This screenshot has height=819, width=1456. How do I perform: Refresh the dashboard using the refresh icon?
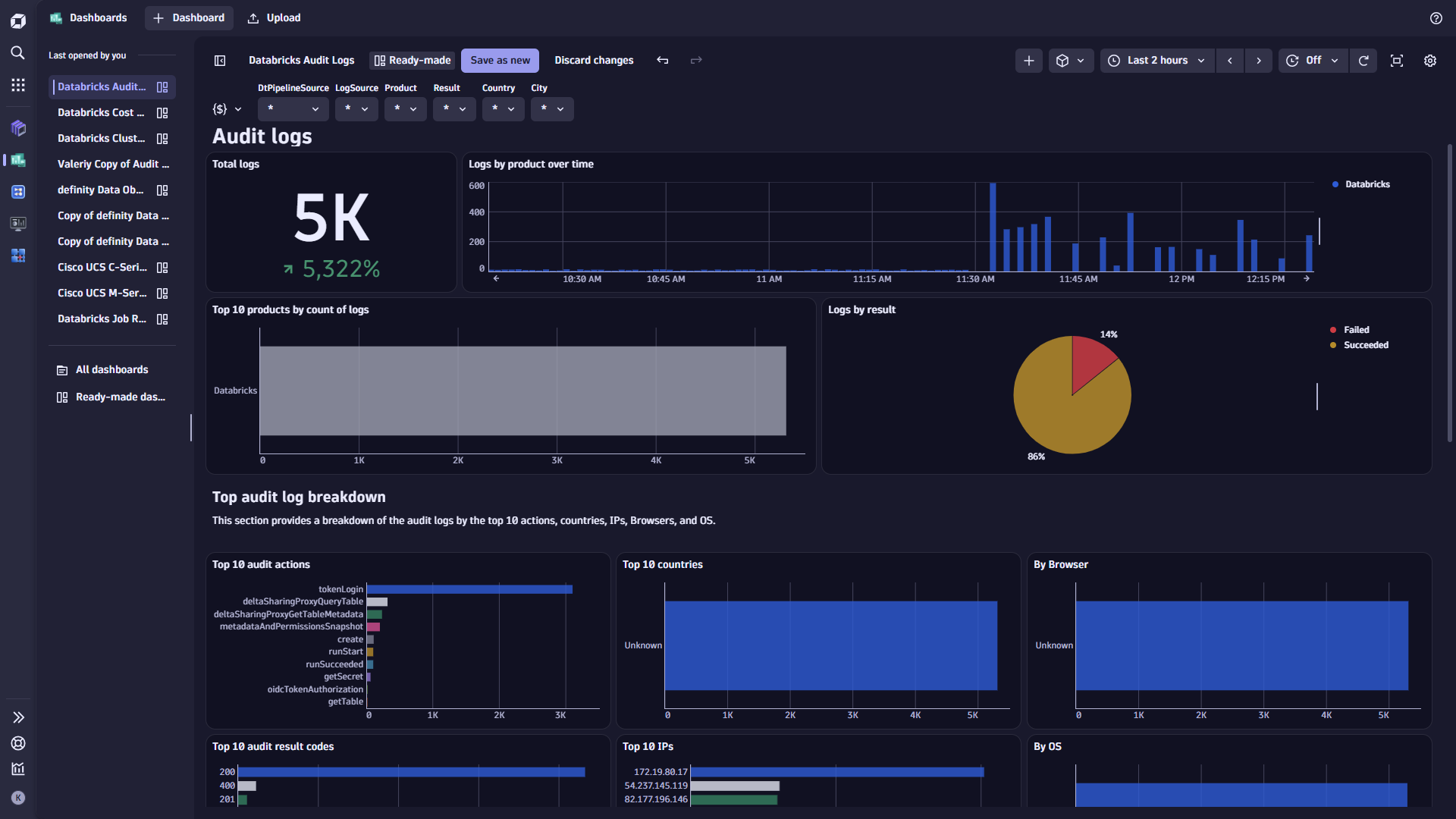[1363, 60]
